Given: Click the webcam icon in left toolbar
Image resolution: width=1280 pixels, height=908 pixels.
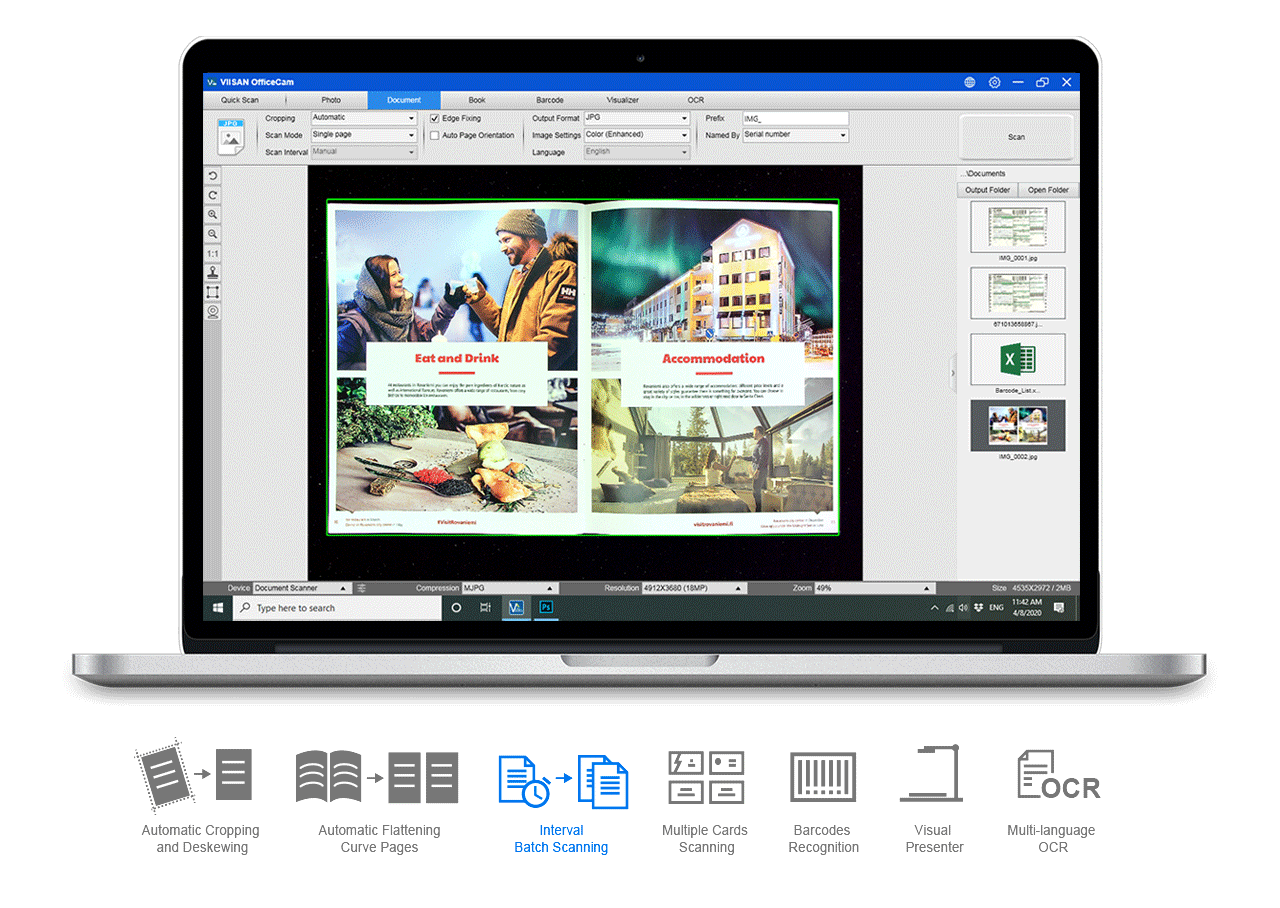Looking at the screenshot, I should 213,312.
